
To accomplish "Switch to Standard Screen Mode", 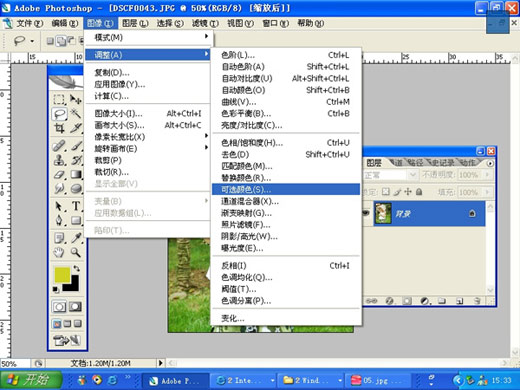I will coord(57,323).
